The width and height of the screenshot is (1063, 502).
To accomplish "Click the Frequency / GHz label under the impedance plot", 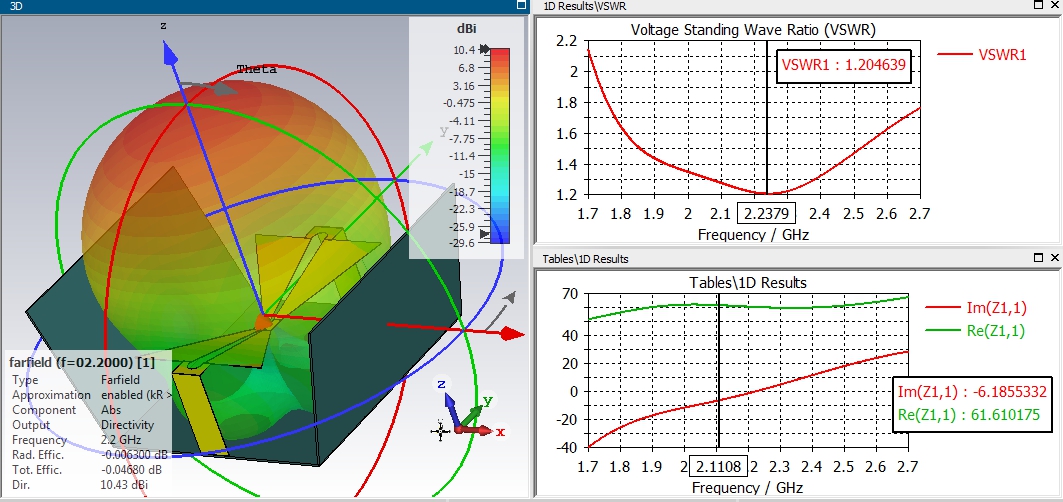I will click(x=748, y=487).
